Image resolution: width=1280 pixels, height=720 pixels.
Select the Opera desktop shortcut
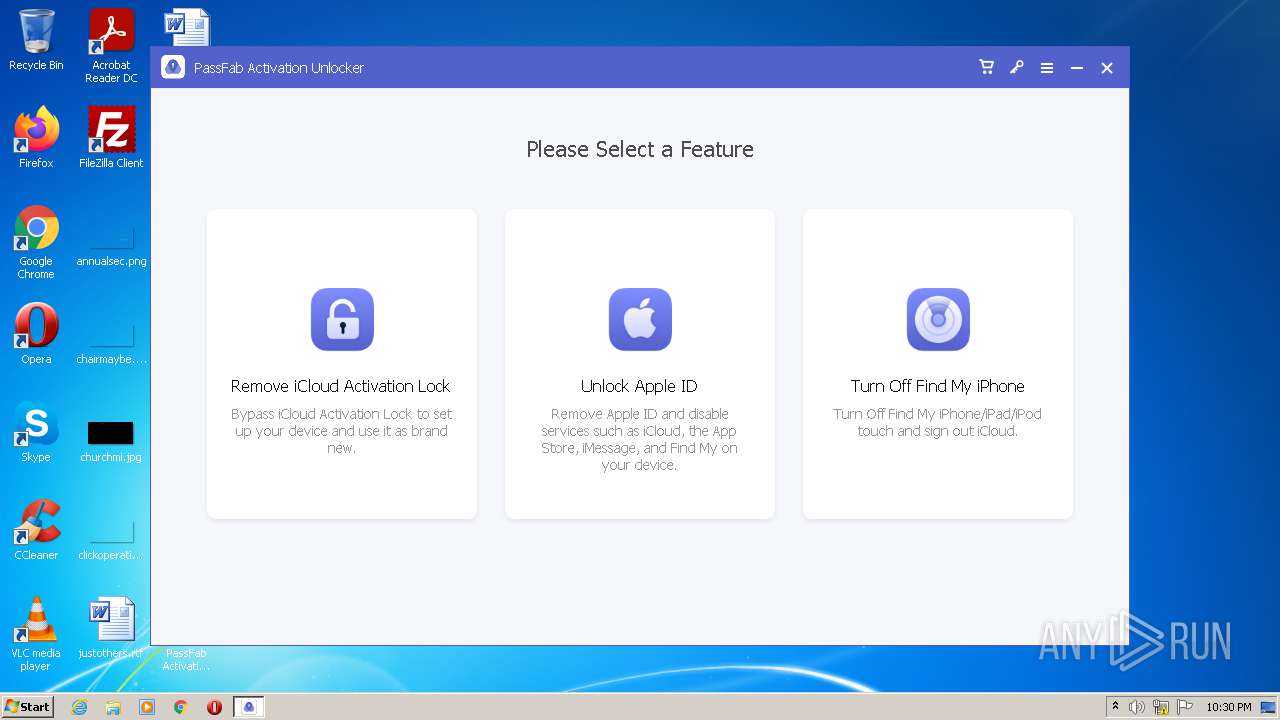coord(36,334)
